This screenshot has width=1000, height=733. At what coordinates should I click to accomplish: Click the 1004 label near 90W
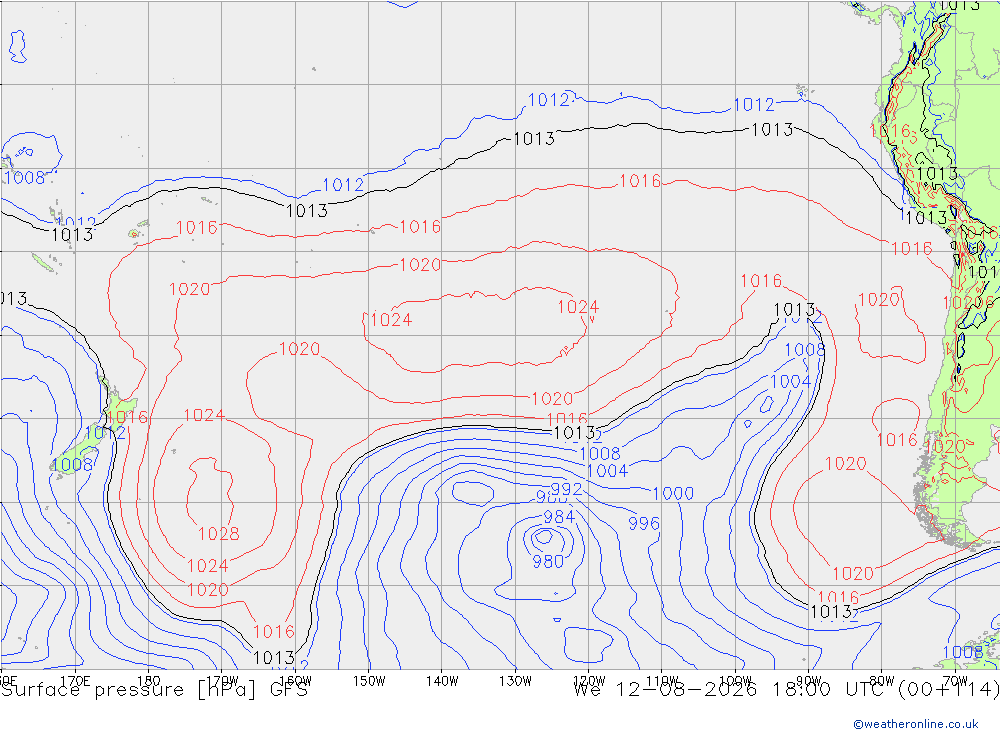tap(790, 382)
